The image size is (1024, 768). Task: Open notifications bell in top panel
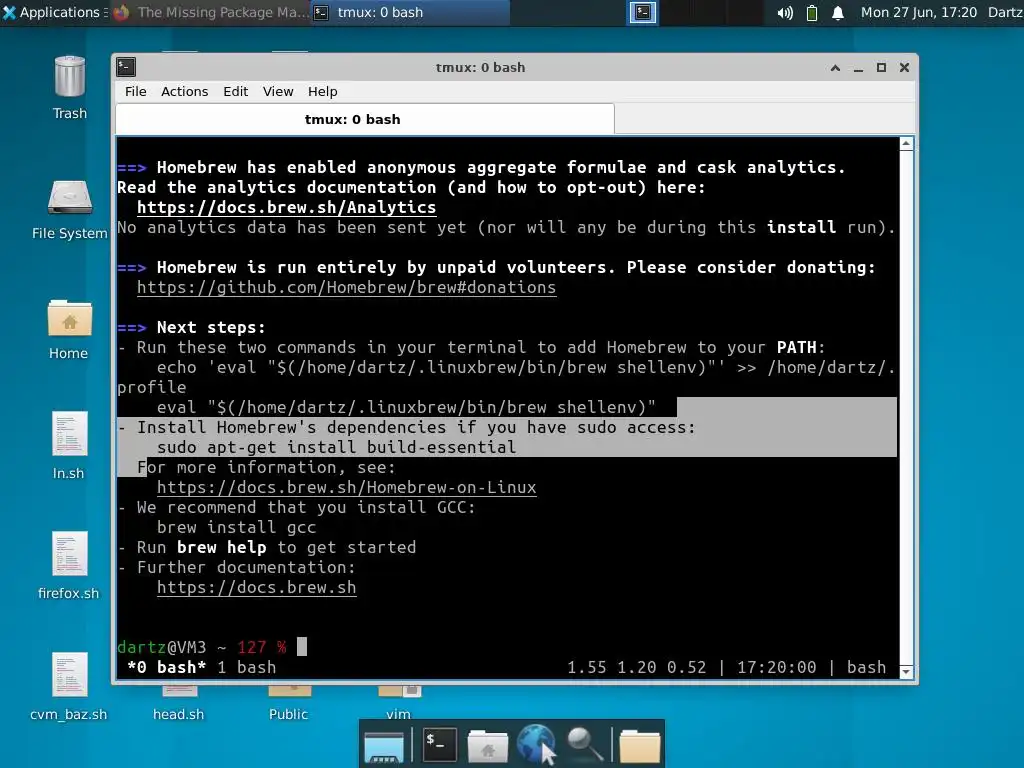[x=838, y=12]
